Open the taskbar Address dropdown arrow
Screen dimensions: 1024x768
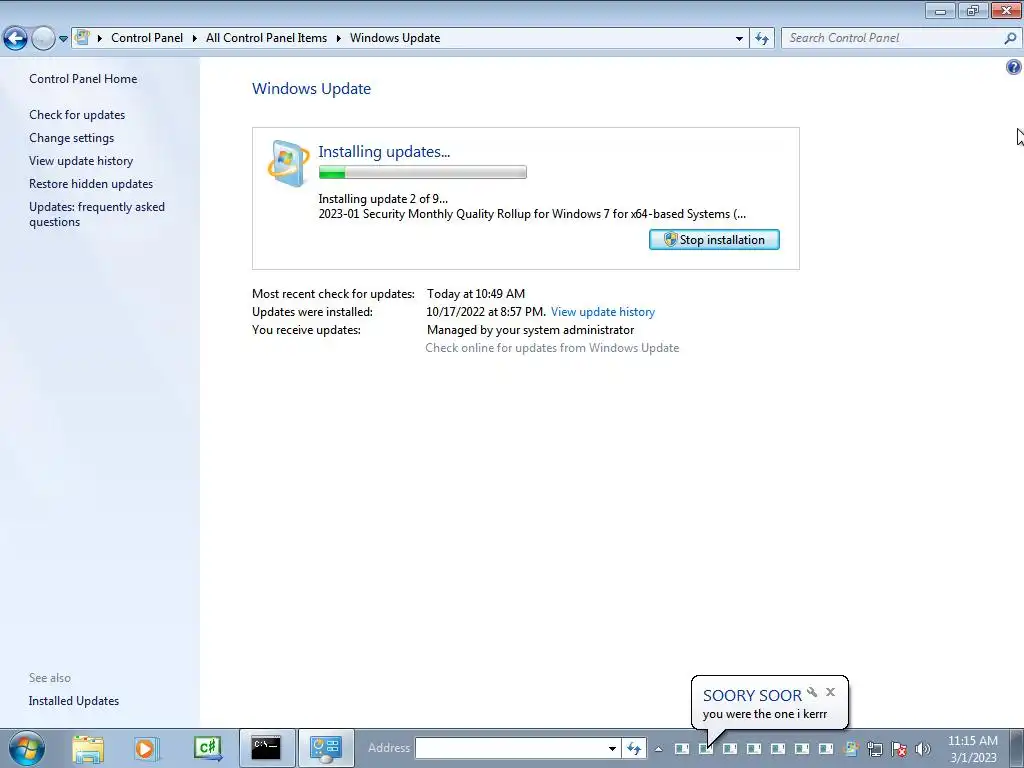612,748
